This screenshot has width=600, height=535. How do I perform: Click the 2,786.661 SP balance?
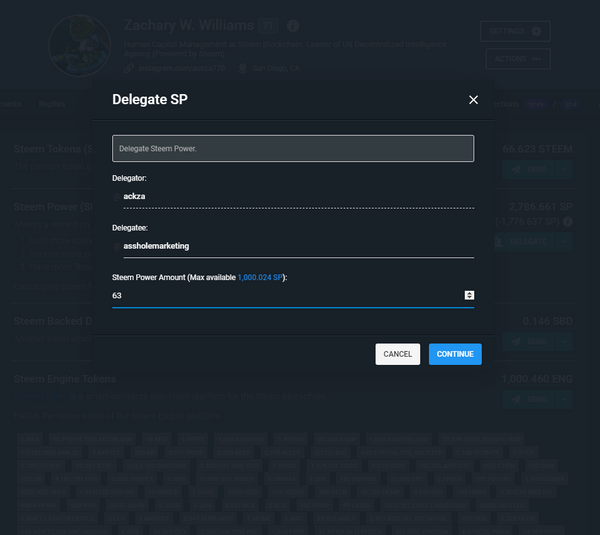[x=541, y=207]
